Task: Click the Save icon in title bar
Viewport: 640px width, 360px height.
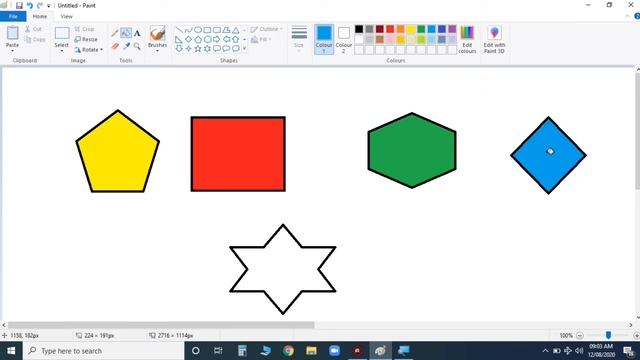Action: pos(19,6)
